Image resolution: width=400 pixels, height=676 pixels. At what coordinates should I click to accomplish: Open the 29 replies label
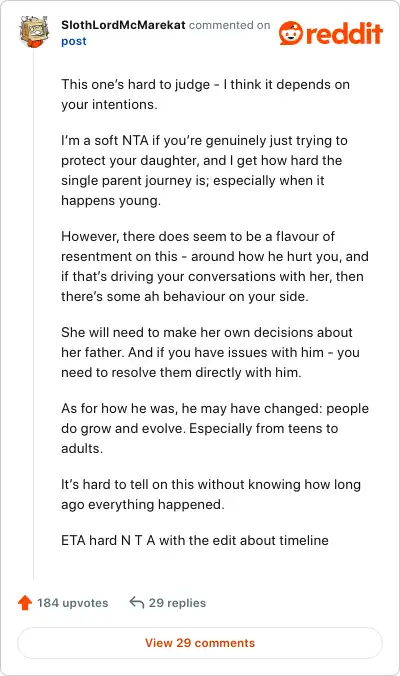click(177, 603)
